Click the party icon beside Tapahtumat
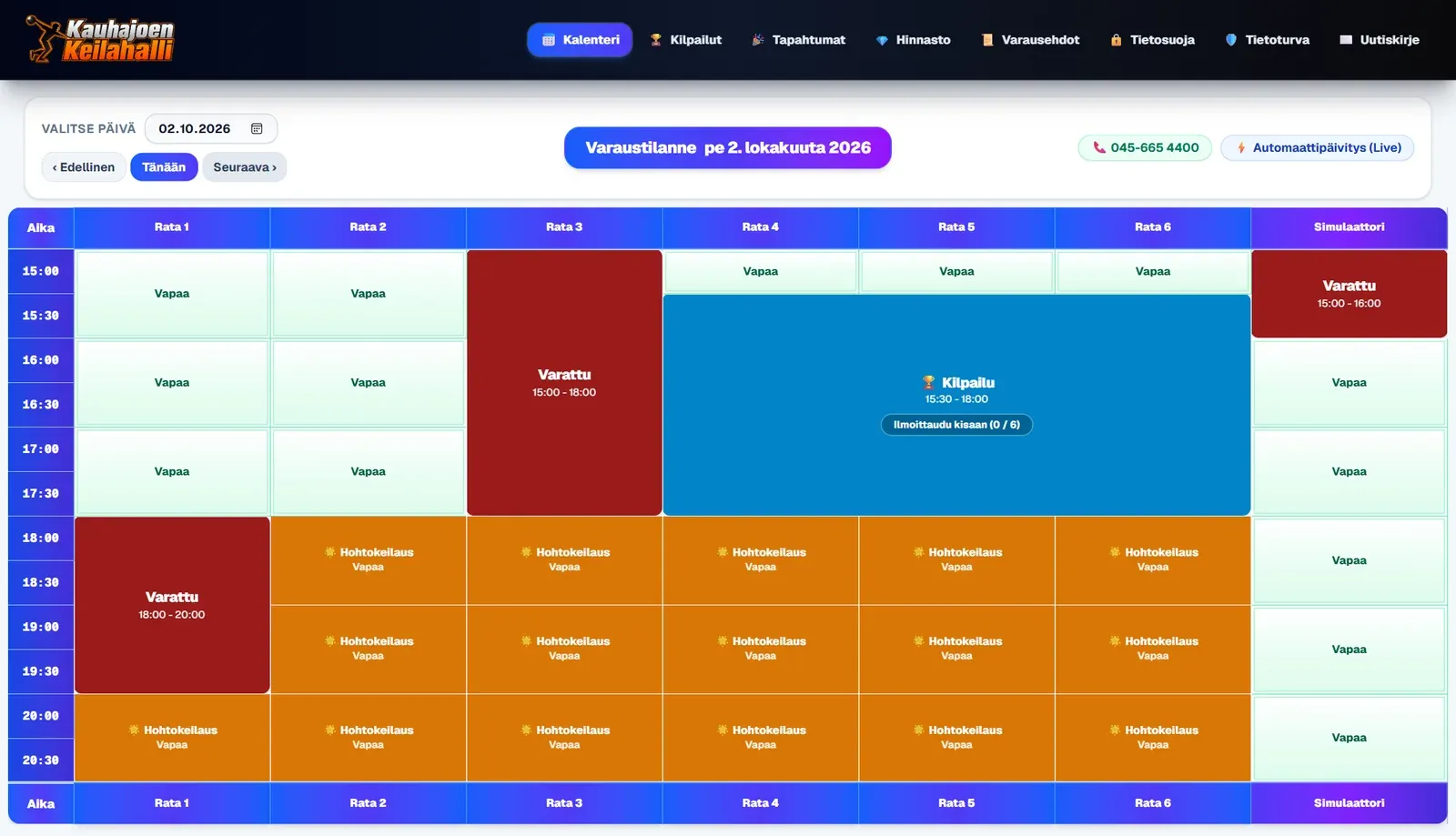The height and width of the screenshot is (836, 1456). click(x=758, y=40)
